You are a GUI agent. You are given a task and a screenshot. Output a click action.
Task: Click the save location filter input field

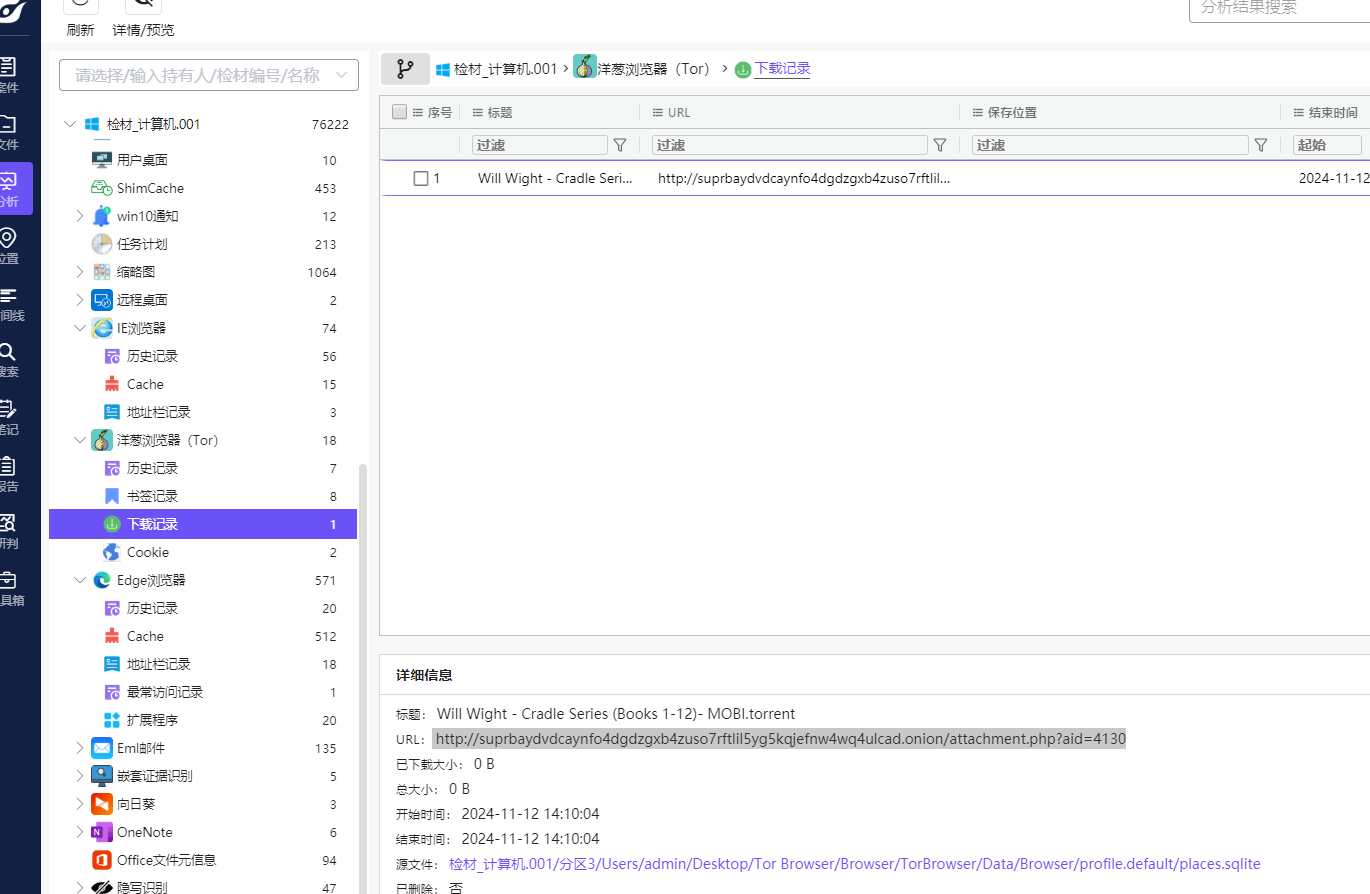1109,145
